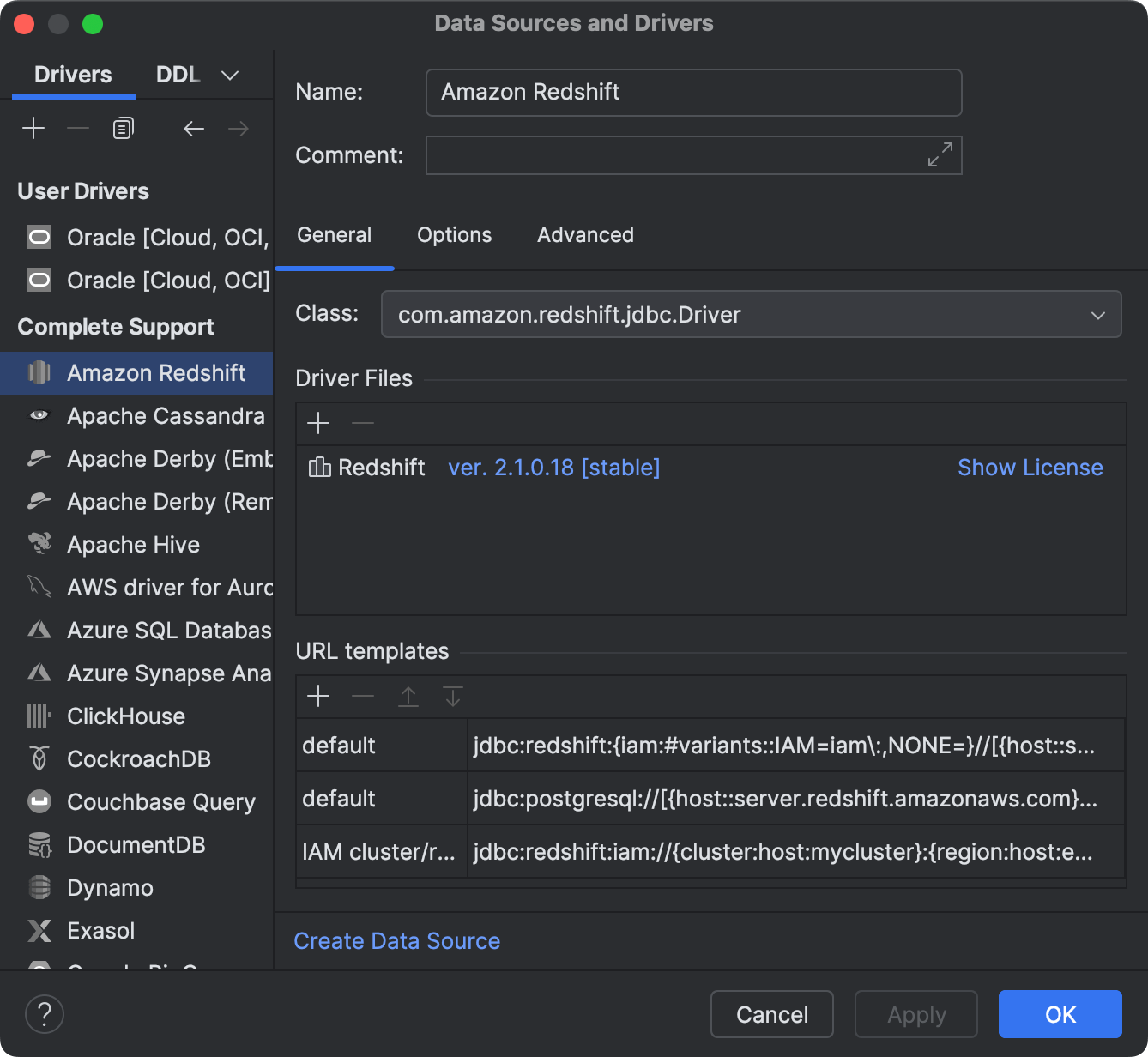Move a URL template down with the arrow icon
Image resolution: width=1148 pixels, height=1057 pixels.
[x=452, y=696]
